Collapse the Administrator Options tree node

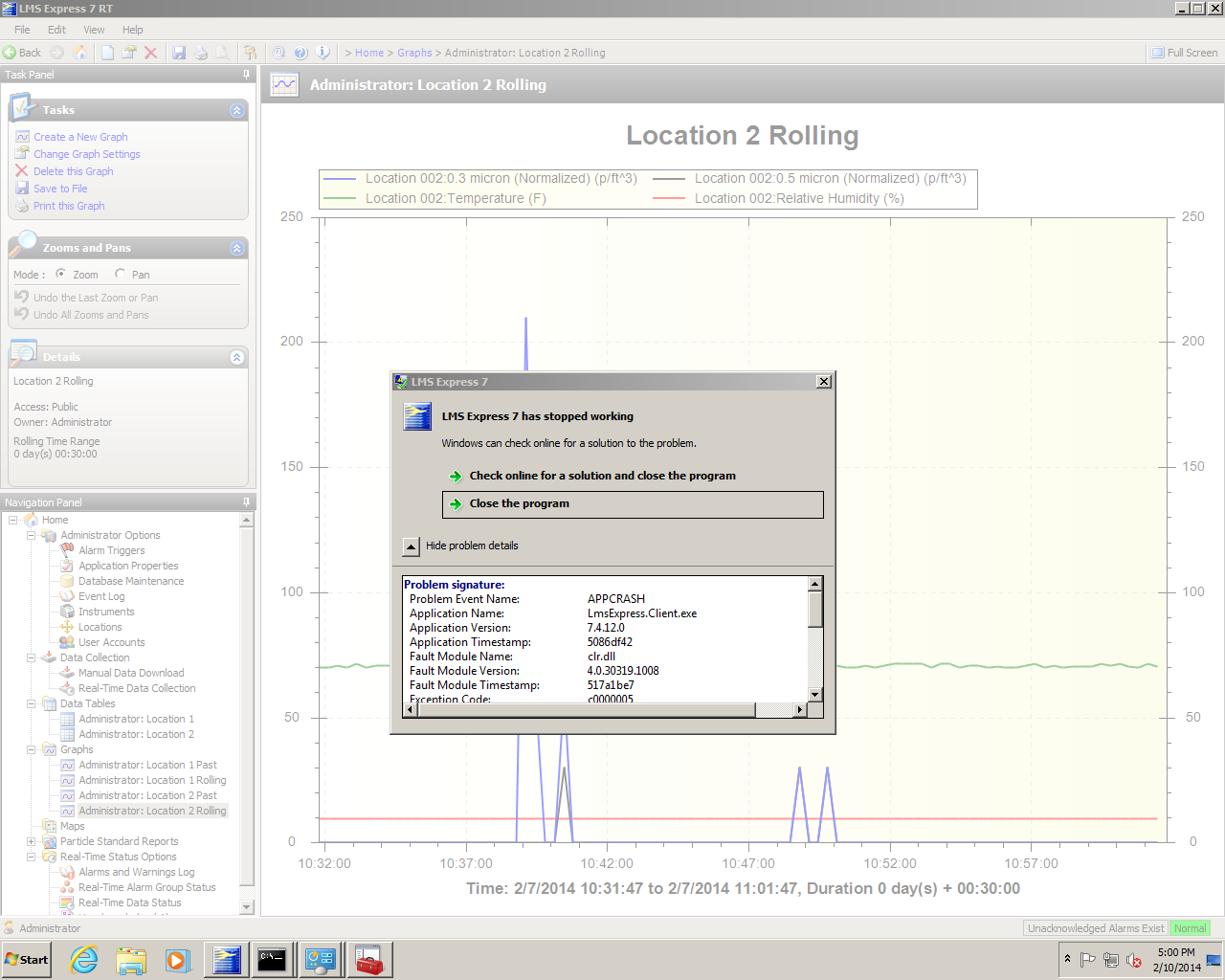[x=32, y=535]
